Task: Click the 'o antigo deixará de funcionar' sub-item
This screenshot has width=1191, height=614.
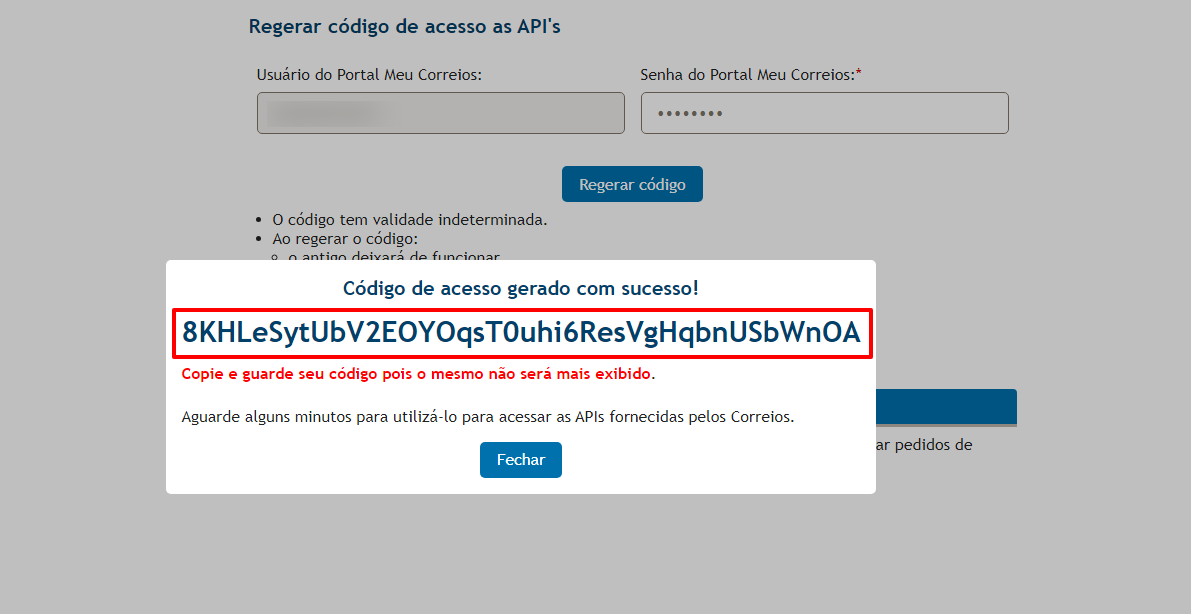Action: pos(393,256)
